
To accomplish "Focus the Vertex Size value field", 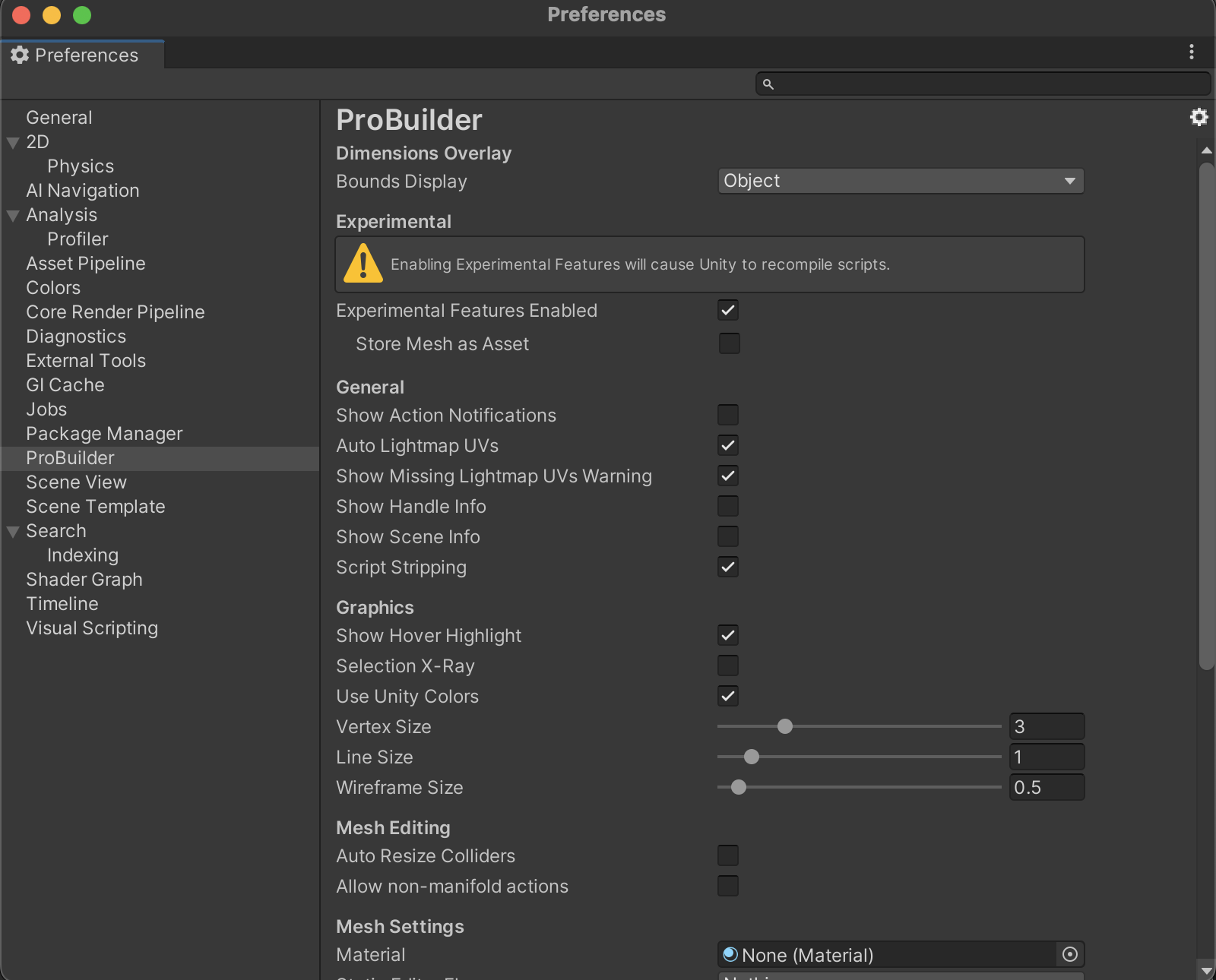I will (1047, 726).
